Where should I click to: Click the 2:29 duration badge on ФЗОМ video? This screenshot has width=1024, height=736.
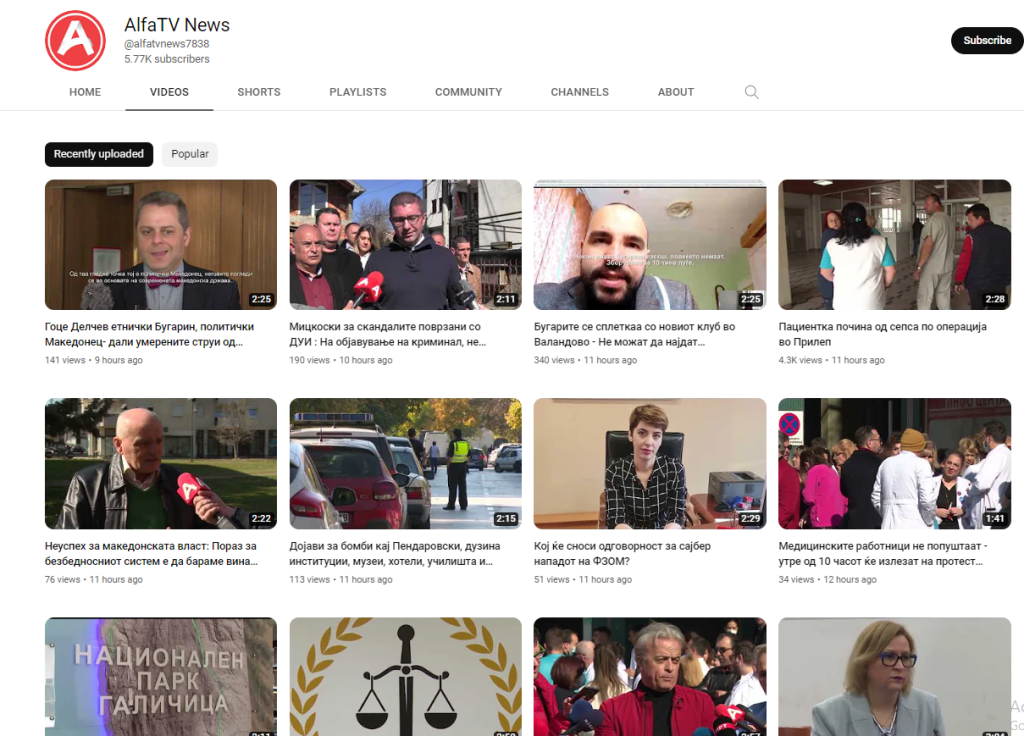pyautogui.click(x=750, y=519)
